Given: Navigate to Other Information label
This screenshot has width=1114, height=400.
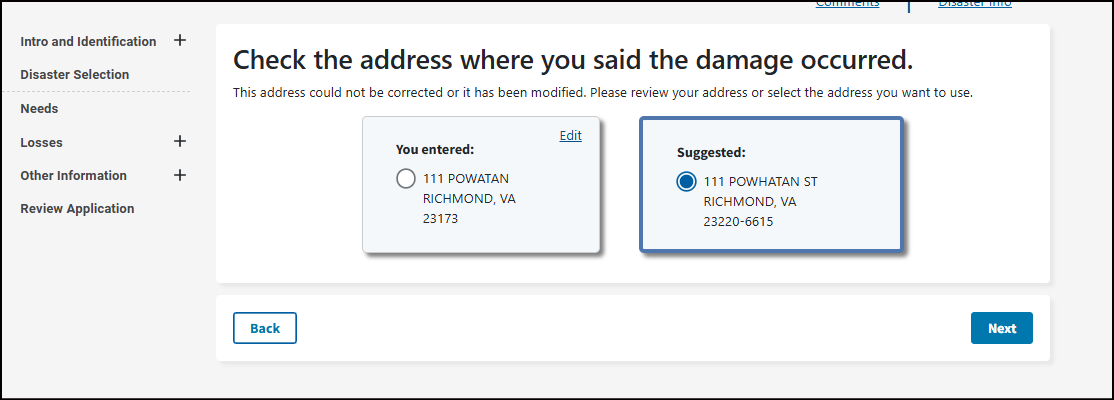Looking at the screenshot, I should 73,176.
